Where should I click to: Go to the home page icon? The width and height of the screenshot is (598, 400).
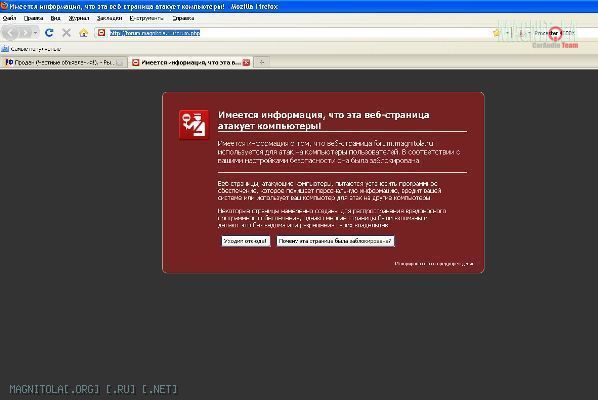84,33
